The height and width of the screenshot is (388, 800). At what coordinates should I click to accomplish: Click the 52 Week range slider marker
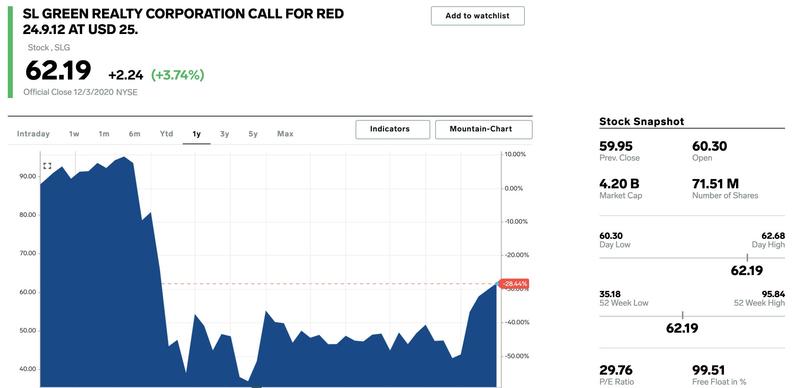[682, 316]
